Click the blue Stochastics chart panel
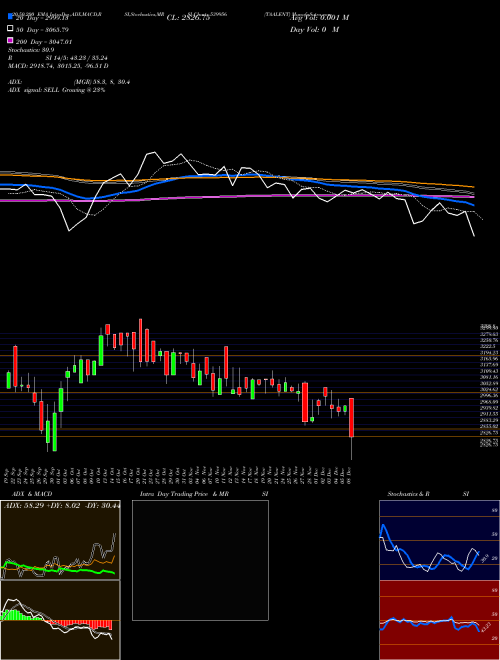Image resolution: width=500 pixels, height=660 pixels. tap(439, 540)
